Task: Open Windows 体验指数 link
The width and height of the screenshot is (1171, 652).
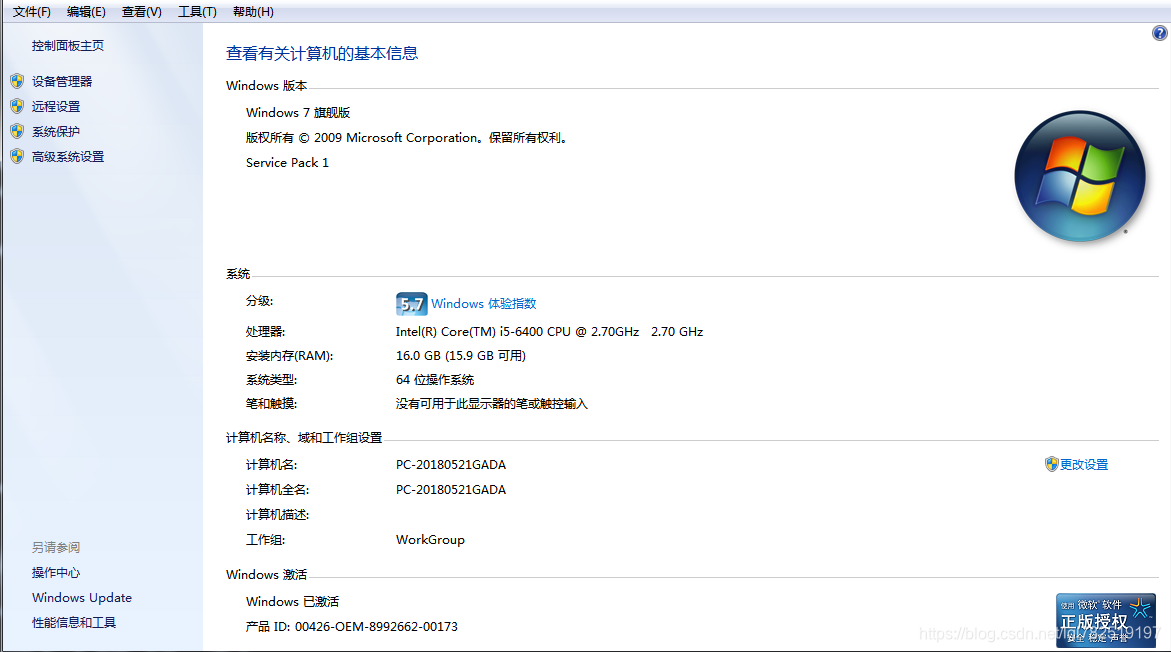Action: point(484,304)
